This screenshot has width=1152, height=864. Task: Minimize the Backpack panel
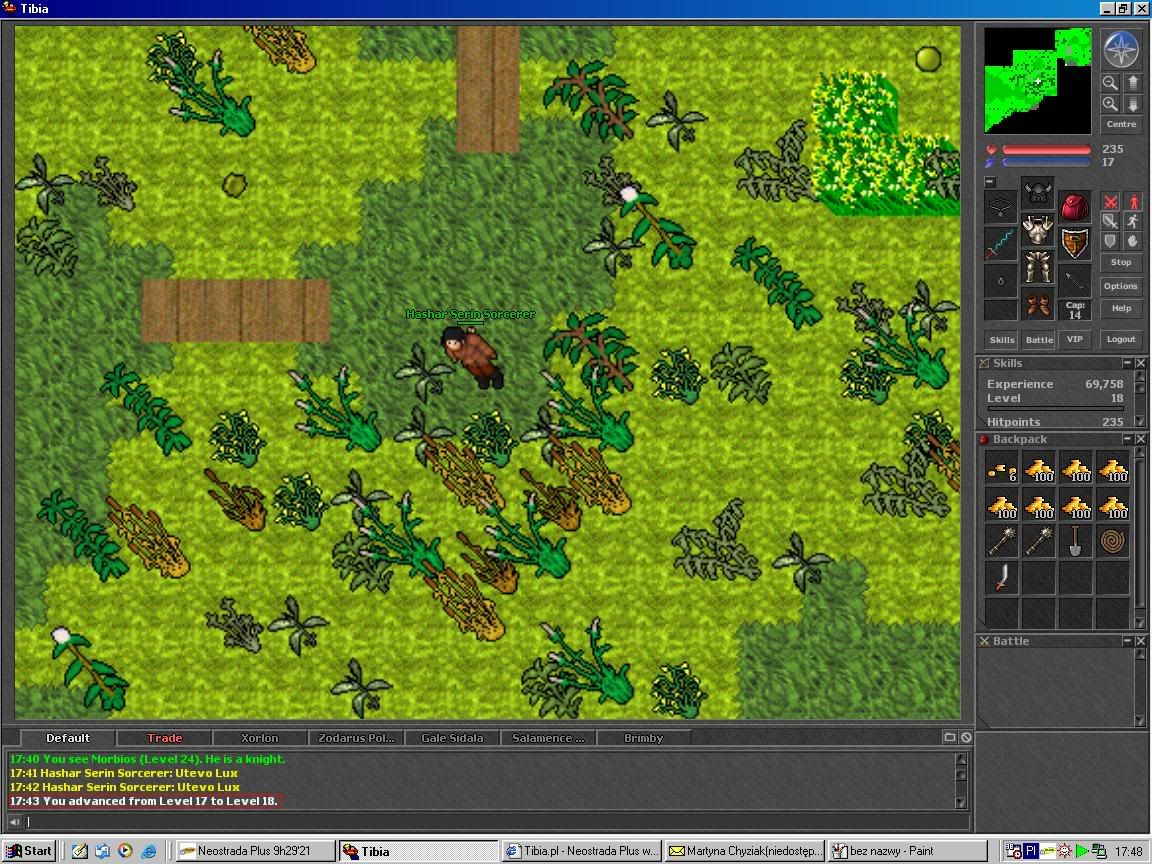pyautogui.click(x=1127, y=439)
